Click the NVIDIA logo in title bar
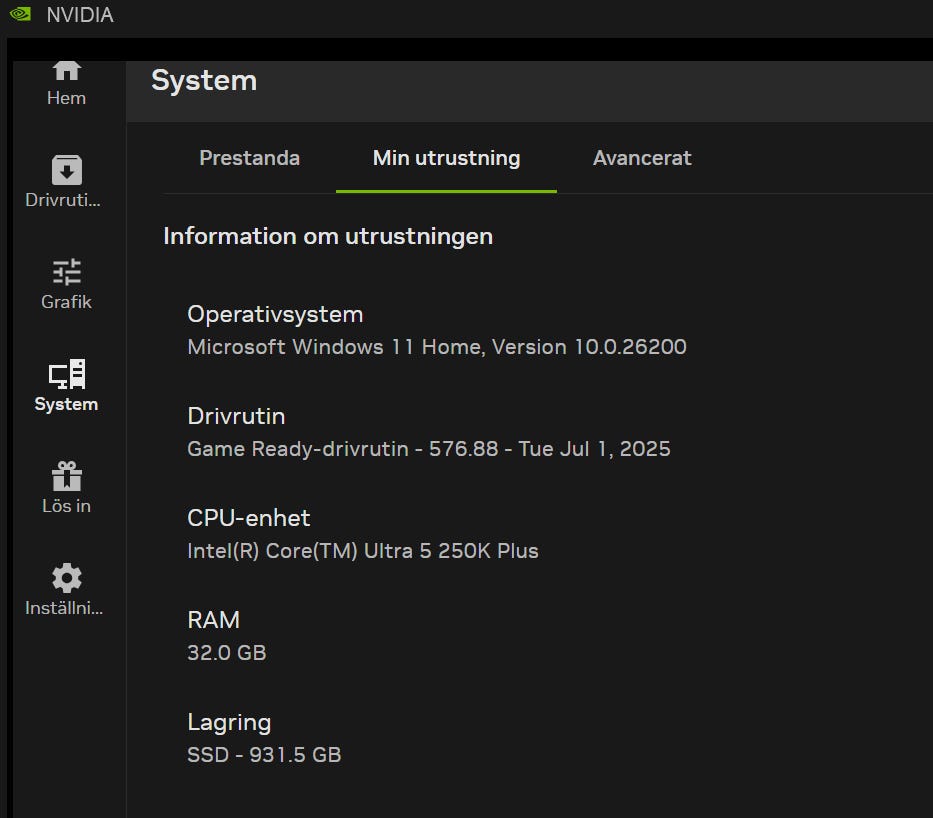This screenshot has width=933, height=818. pos(20,15)
